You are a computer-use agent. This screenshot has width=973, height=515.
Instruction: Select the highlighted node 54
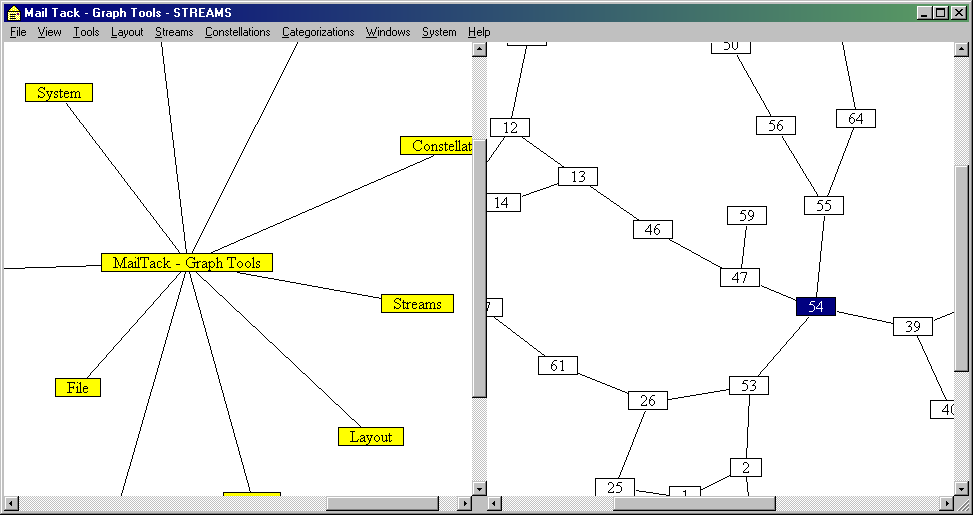815,307
